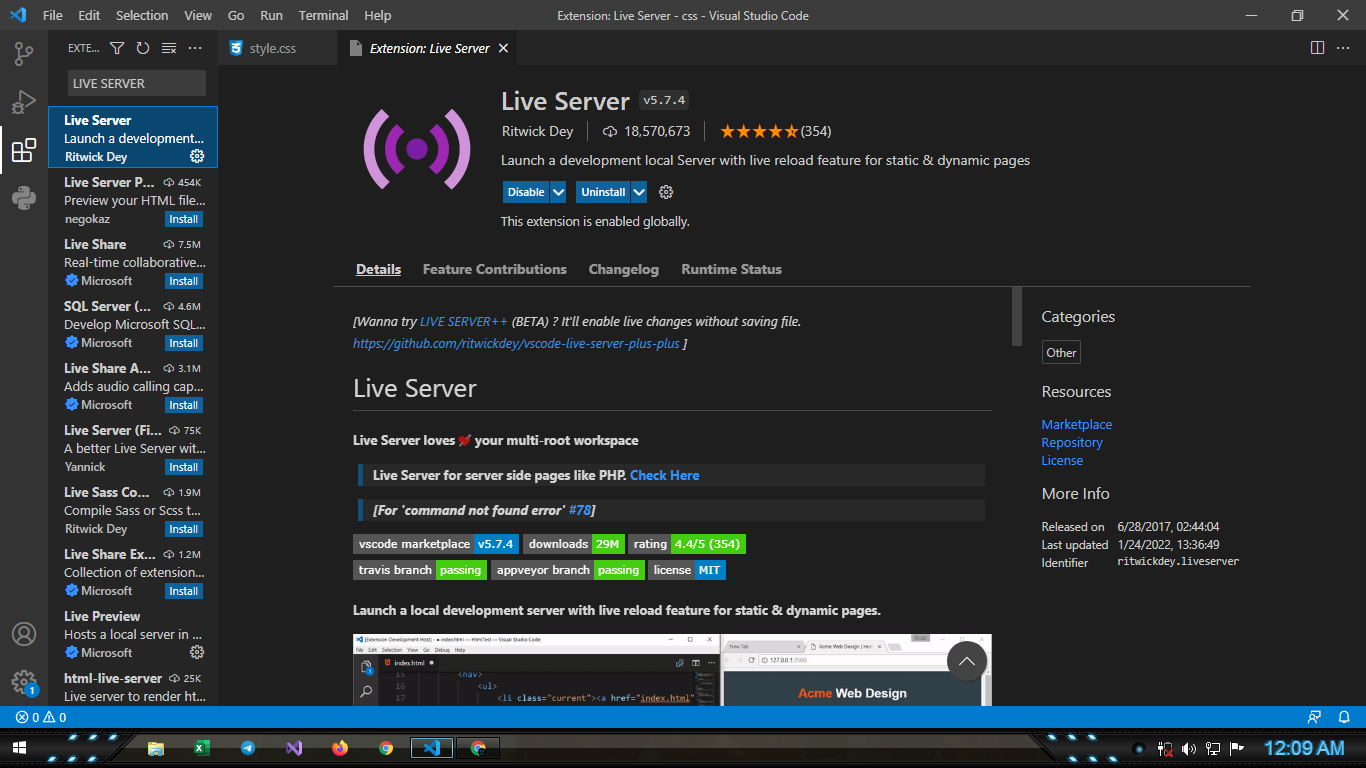Open manage gear on Live Server list item

pyautogui.click(x=197, y=157)
